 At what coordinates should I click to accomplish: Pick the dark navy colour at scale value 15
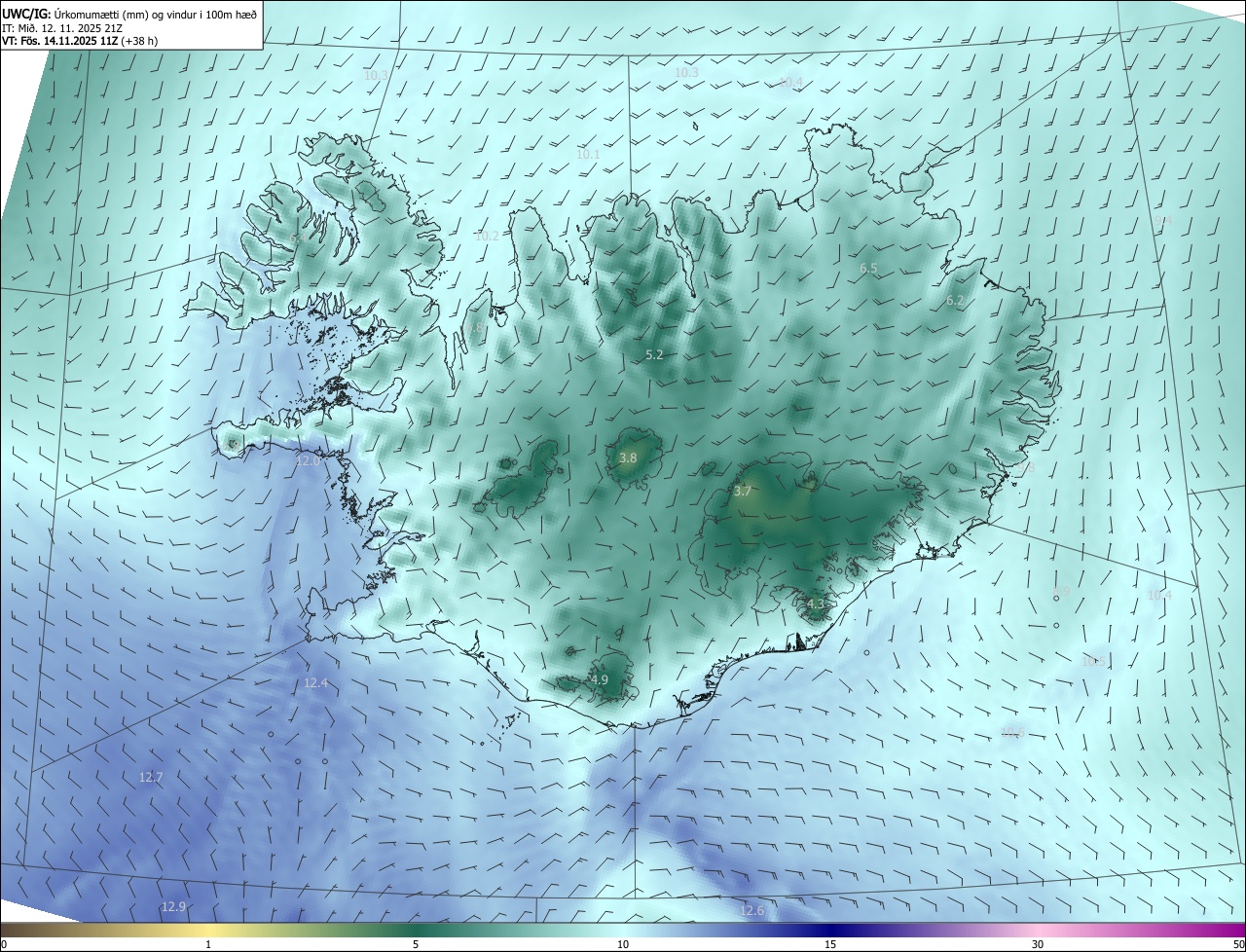pos(830,930)
